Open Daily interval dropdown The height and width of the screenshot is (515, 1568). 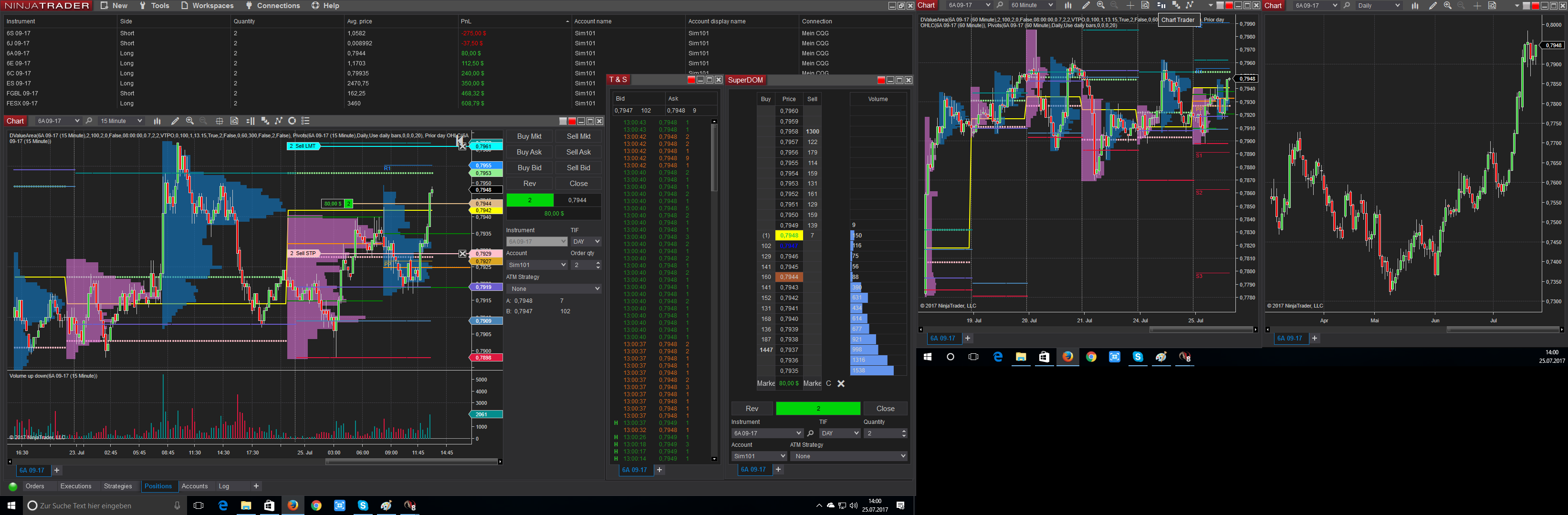click(x=1379, y=5)
